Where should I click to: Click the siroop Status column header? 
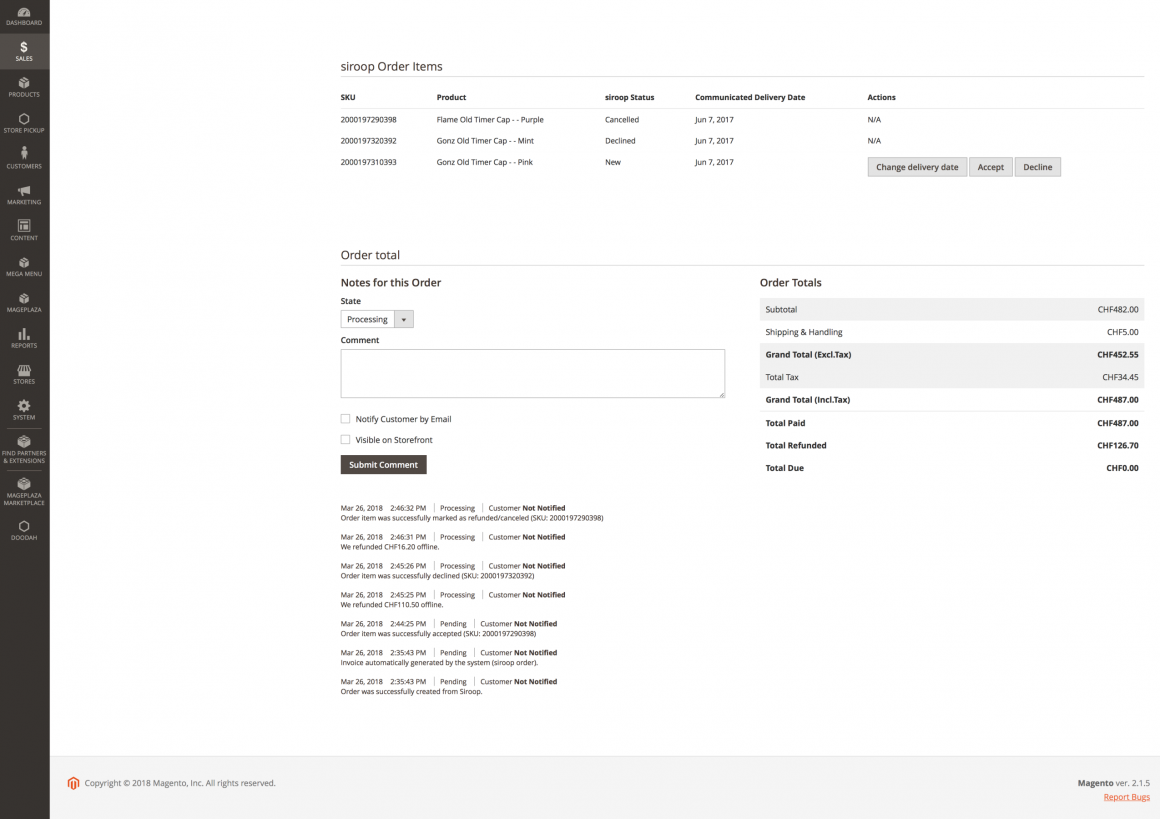point(630,98)
